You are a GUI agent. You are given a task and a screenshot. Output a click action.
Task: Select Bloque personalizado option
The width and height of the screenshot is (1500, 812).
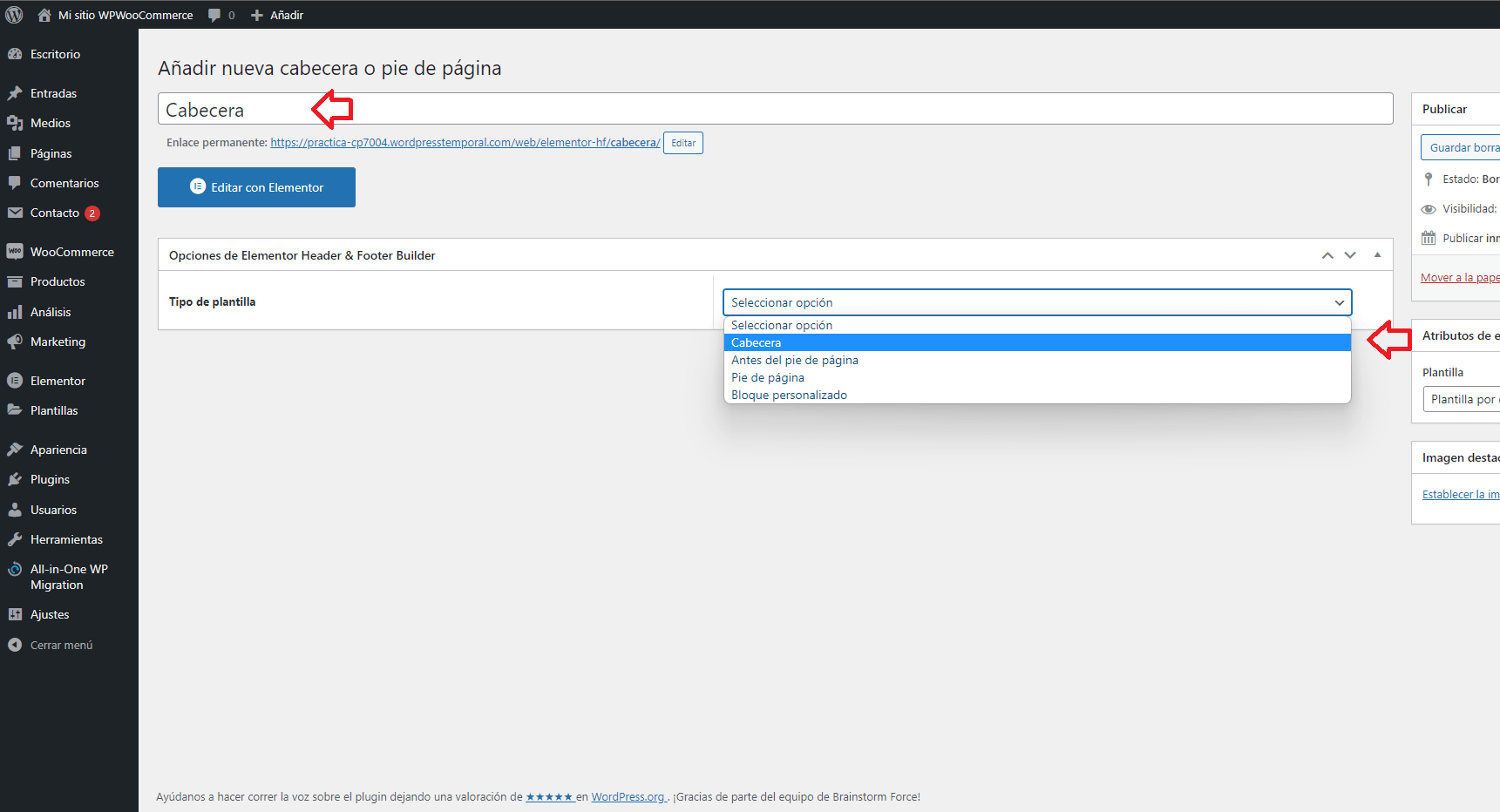coord(1037,395)
